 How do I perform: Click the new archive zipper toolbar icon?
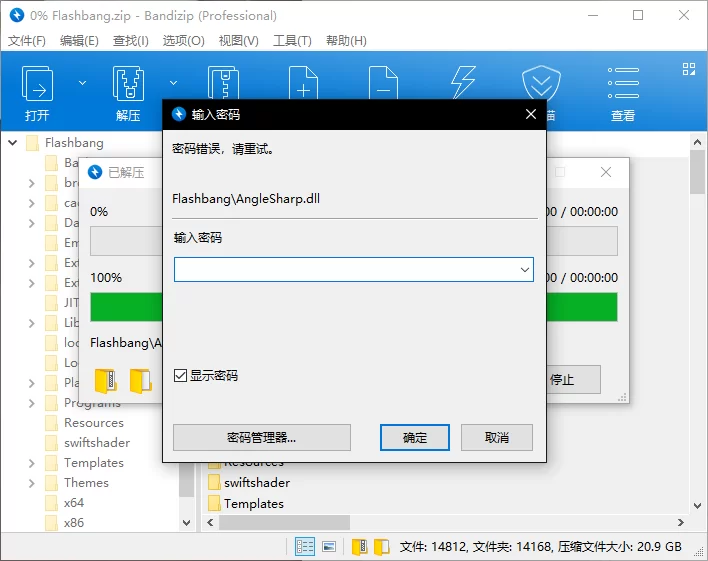223,82
